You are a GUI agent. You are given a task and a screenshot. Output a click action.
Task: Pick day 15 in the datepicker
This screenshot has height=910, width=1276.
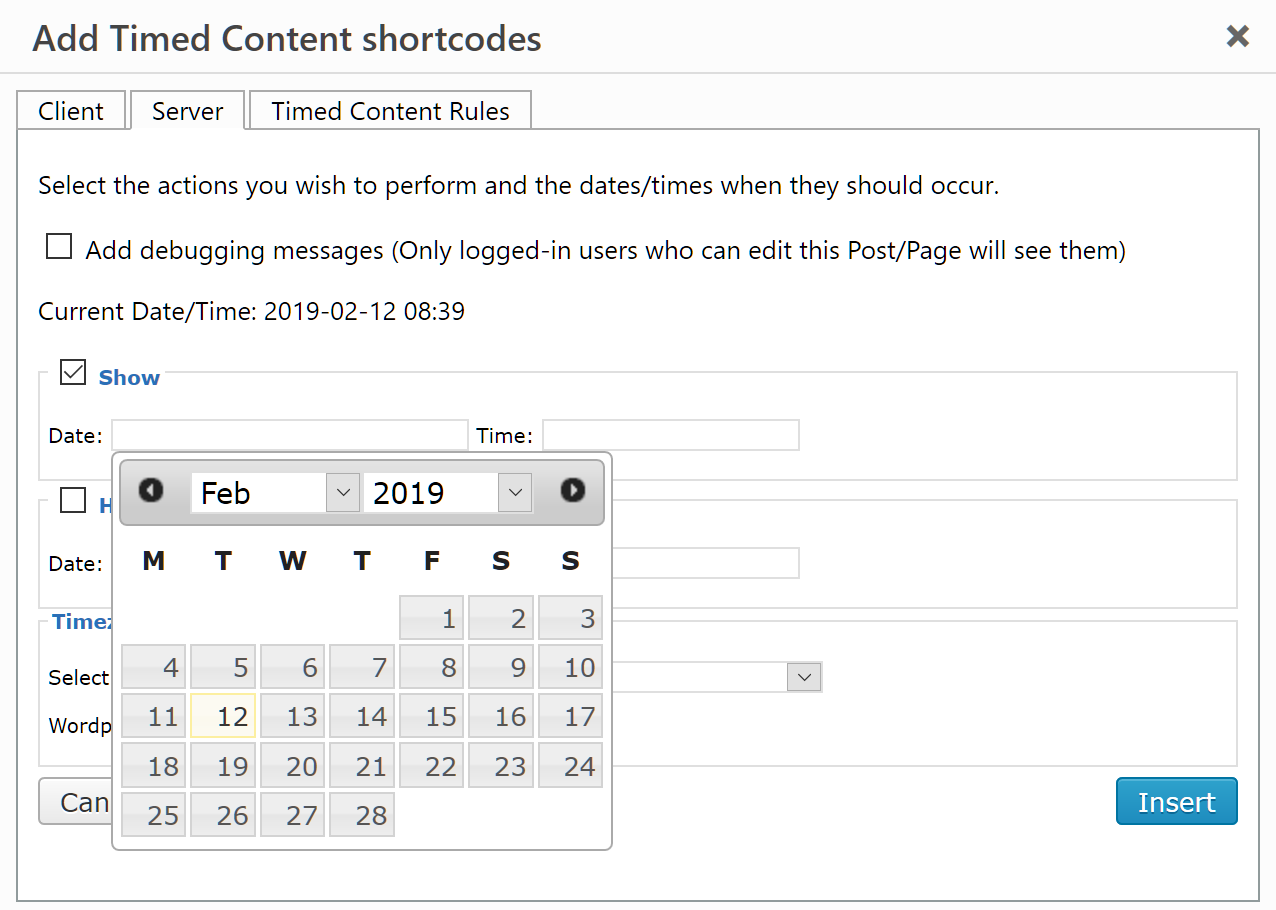point(432,716)
